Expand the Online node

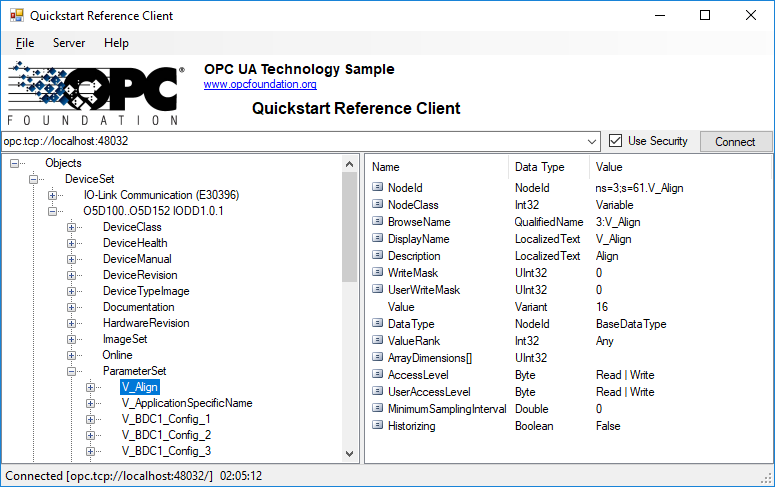[x=72, y=355]
